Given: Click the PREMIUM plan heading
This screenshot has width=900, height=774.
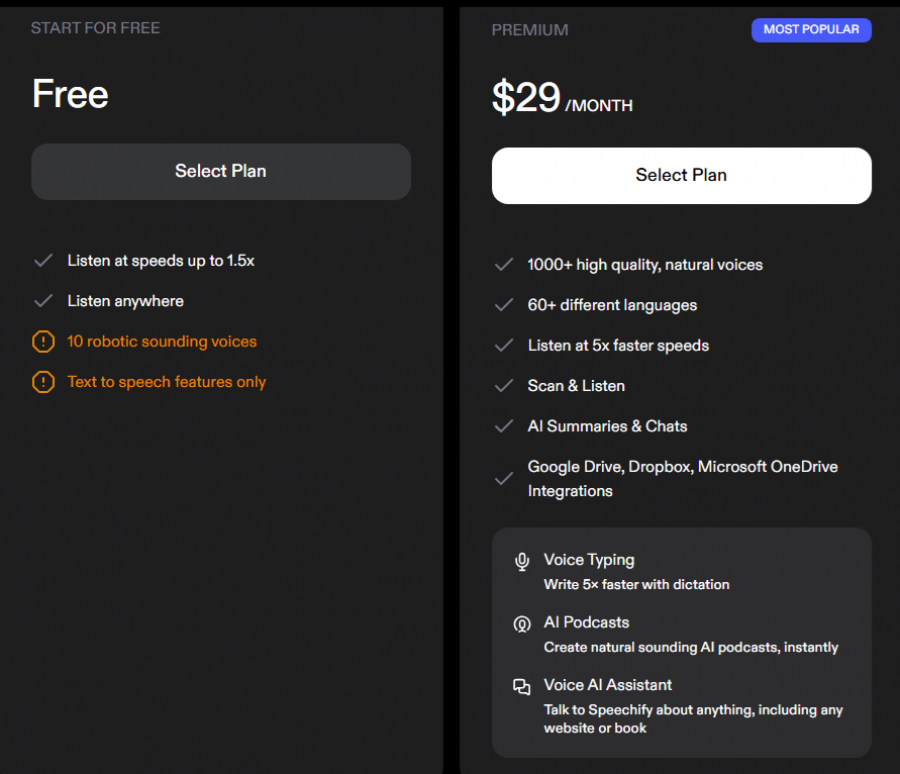Looking at the screenshot, I should [x=529, y=30].
